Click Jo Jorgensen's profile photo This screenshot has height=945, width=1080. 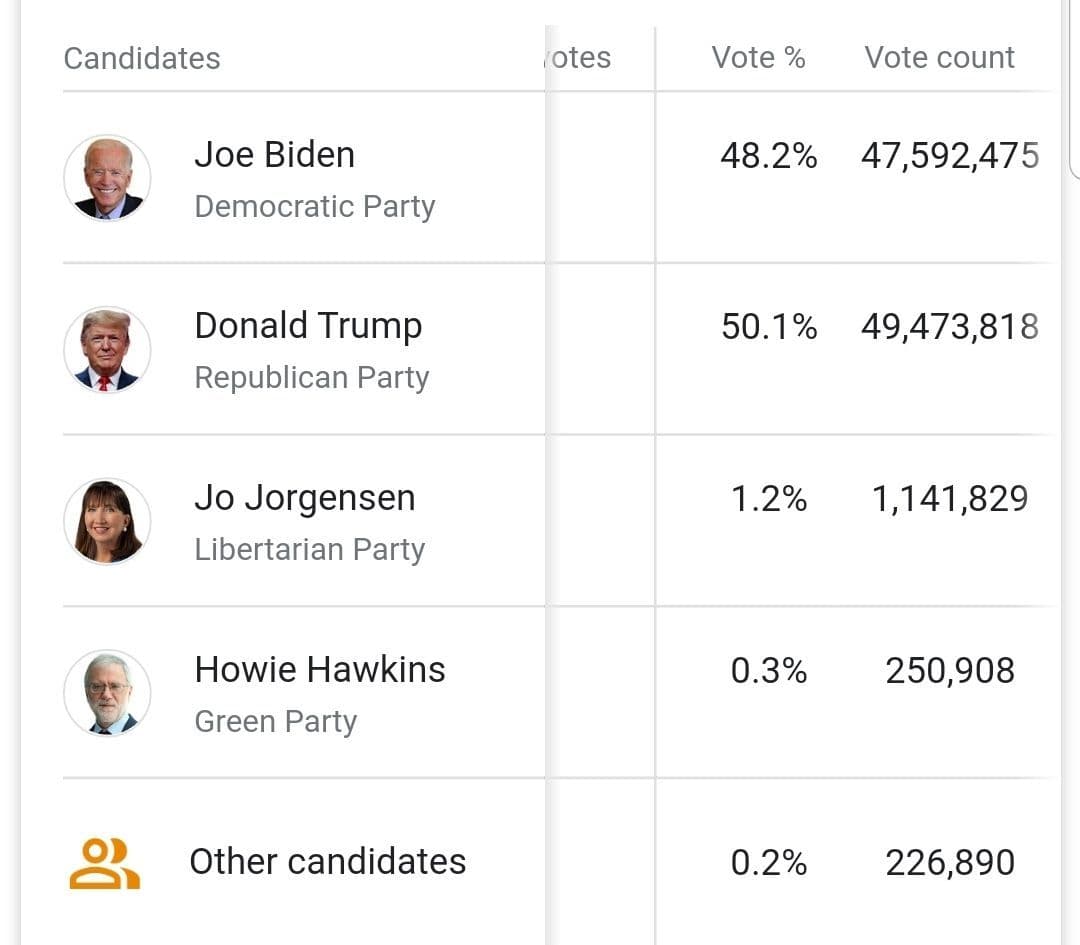(107, 521)
